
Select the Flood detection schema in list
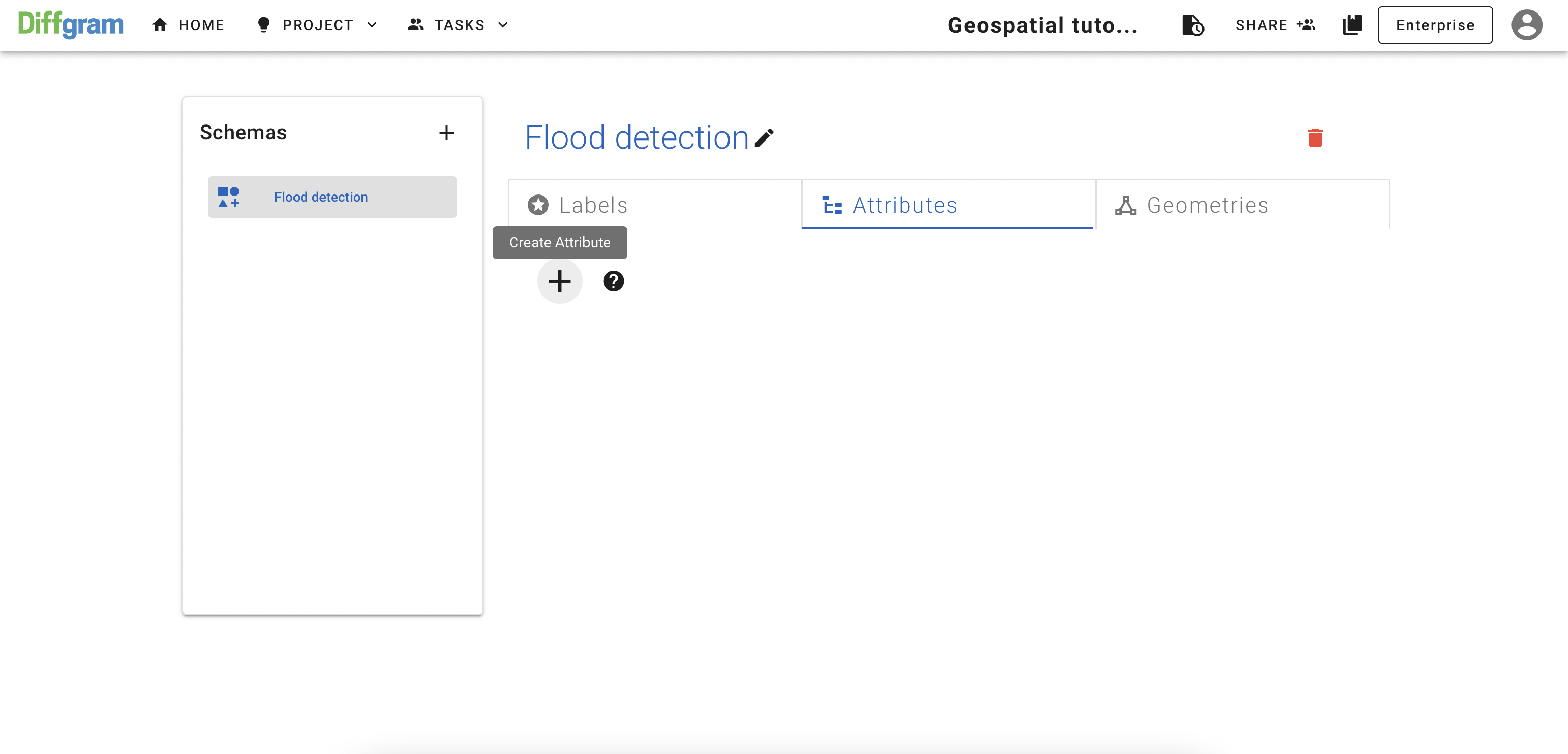pos(332,197)
